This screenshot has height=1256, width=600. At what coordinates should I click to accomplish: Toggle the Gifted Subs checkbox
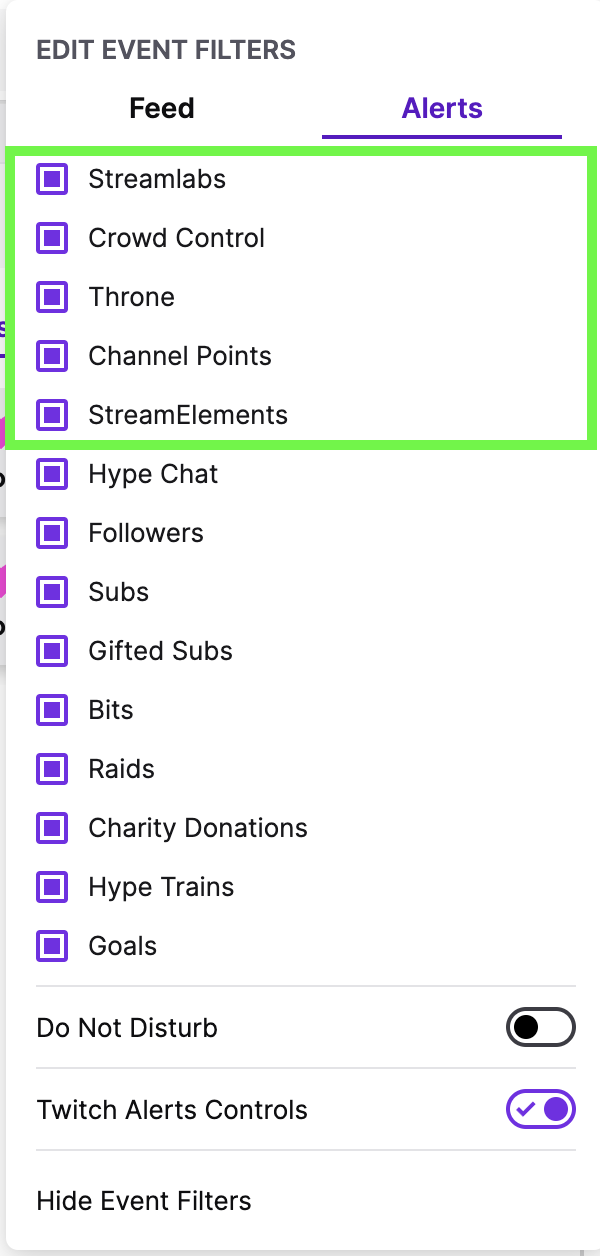51,651
